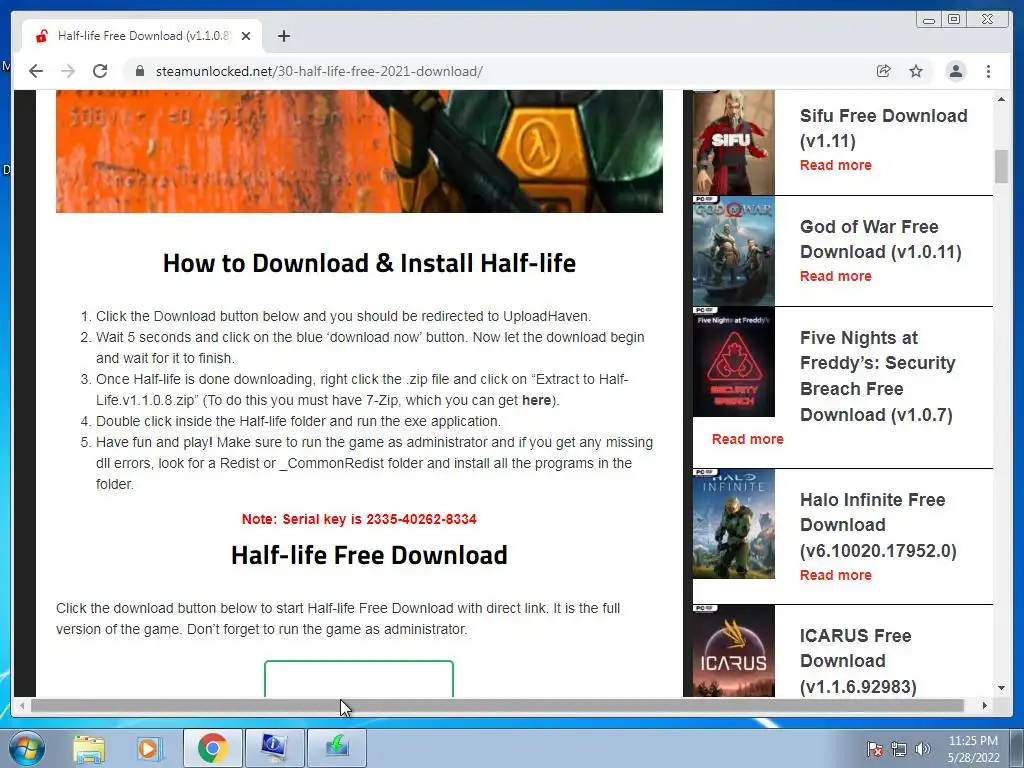
Task: Click the Show desktop strip beside the clock
Action: [x=1018, y=748]
